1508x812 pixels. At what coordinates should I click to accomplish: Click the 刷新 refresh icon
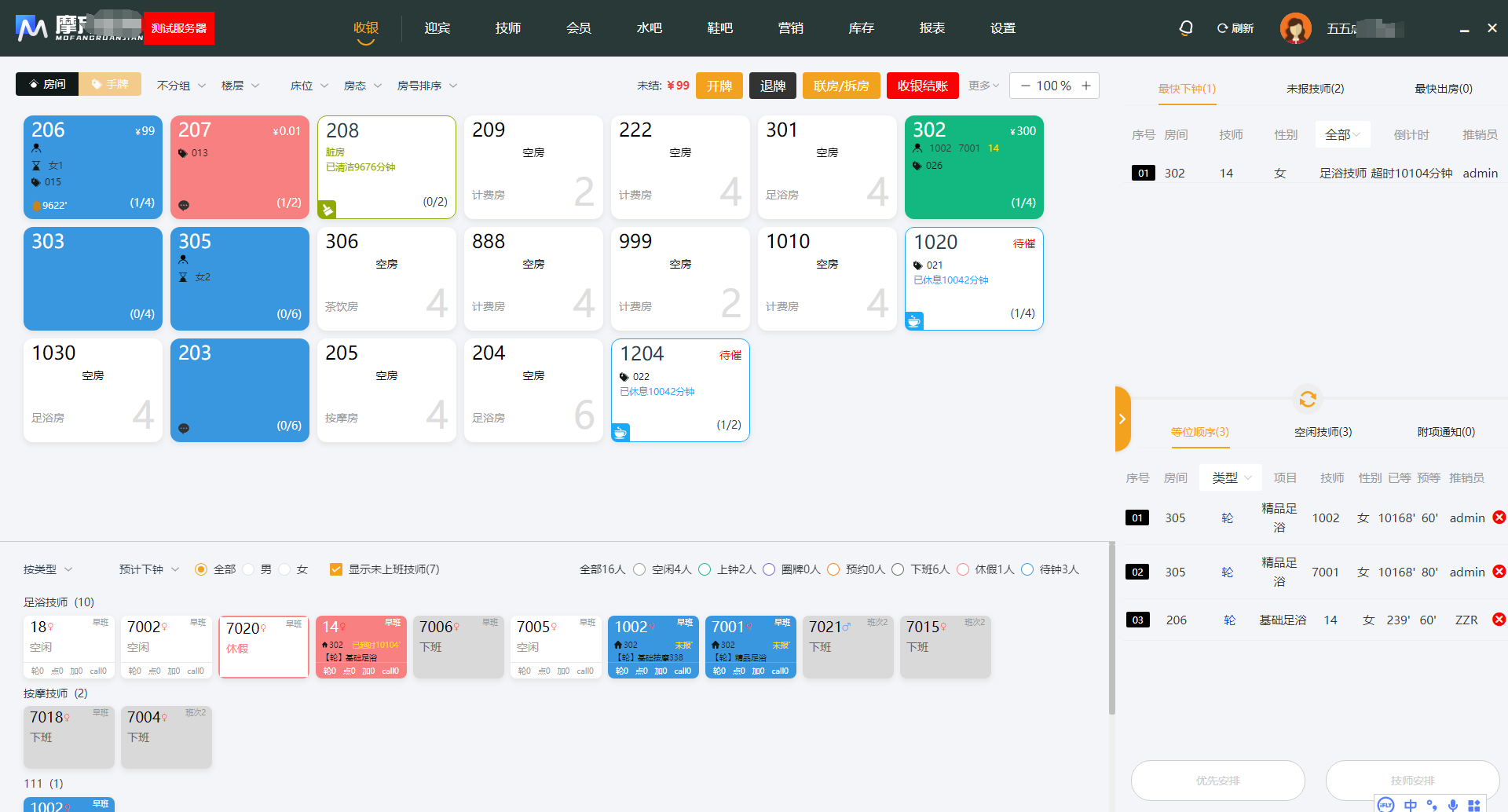pos(1222,28)
